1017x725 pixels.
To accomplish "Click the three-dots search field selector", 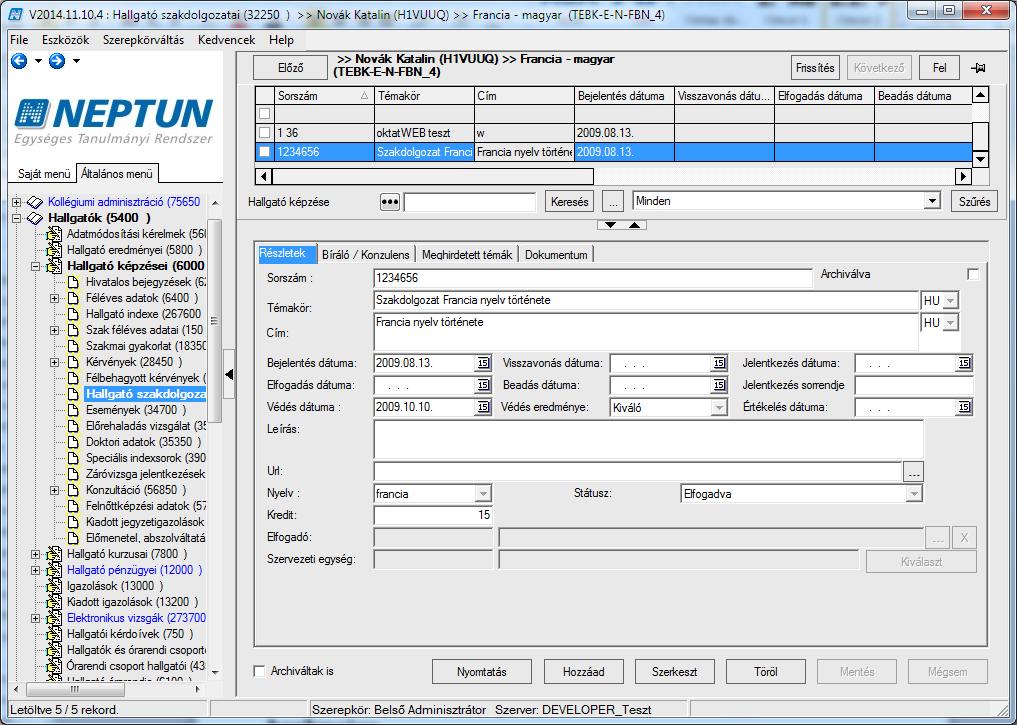I will pos(390,202).
